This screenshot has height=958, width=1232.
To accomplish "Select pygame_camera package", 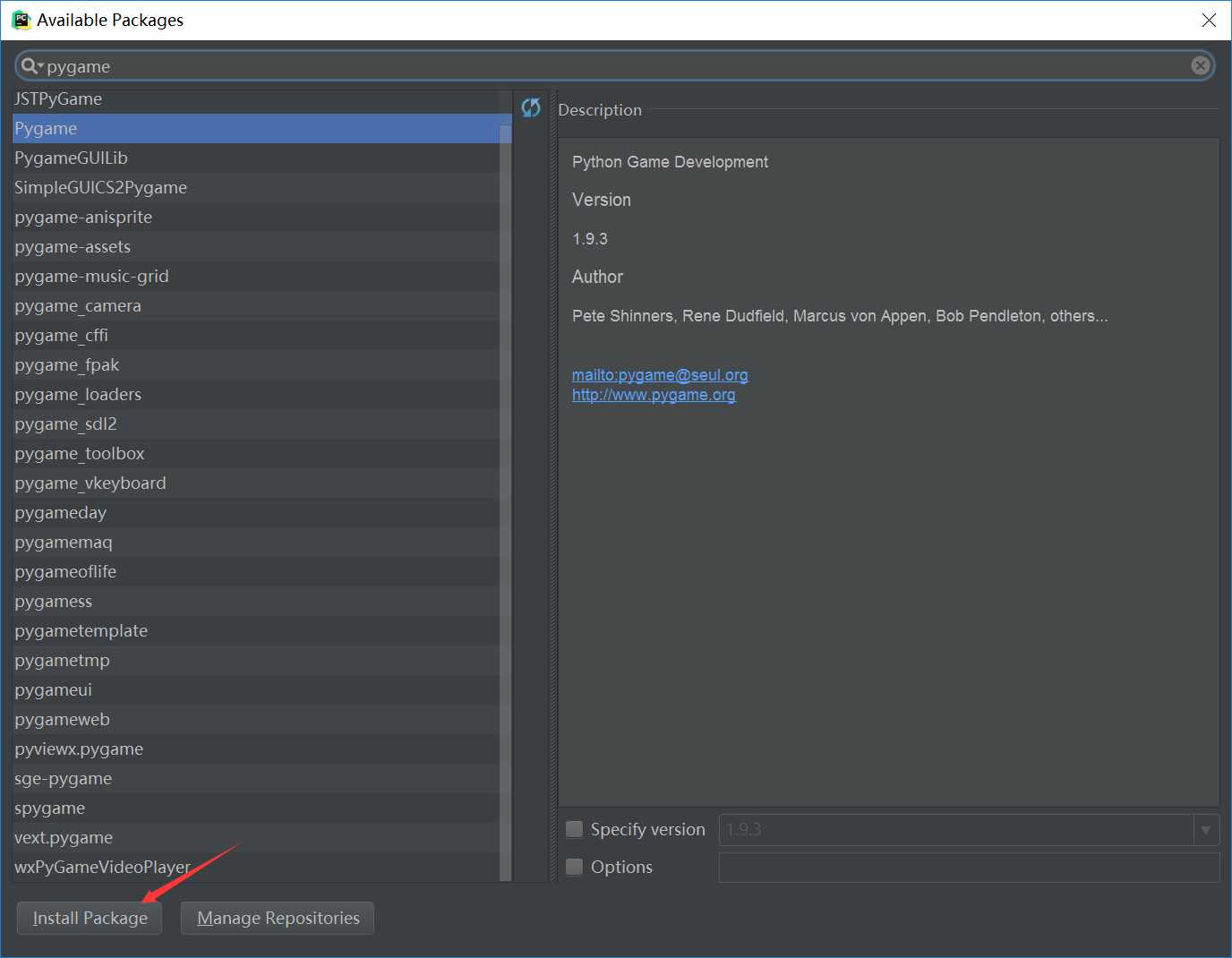I will 256,305.
